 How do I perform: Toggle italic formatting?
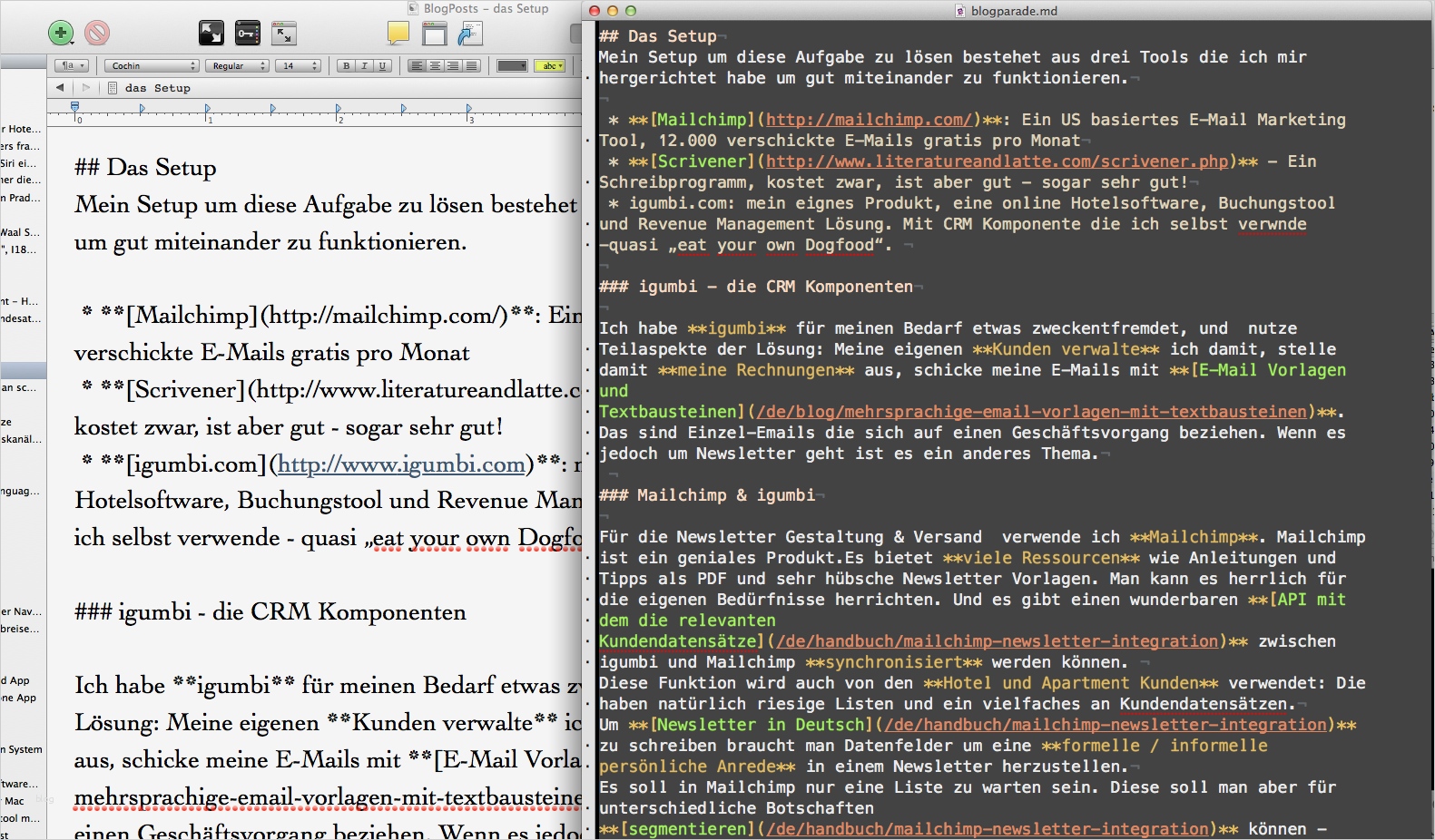point(364,66)
